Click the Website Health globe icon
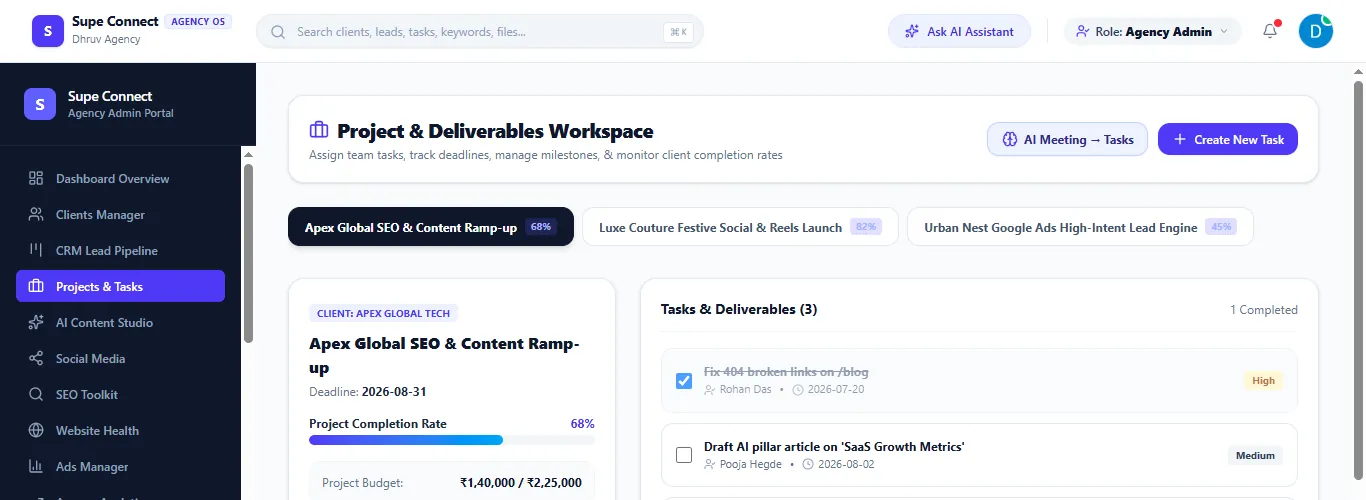Image resolution: width=1366 pixels, height=500 pixels. point(36,431)
